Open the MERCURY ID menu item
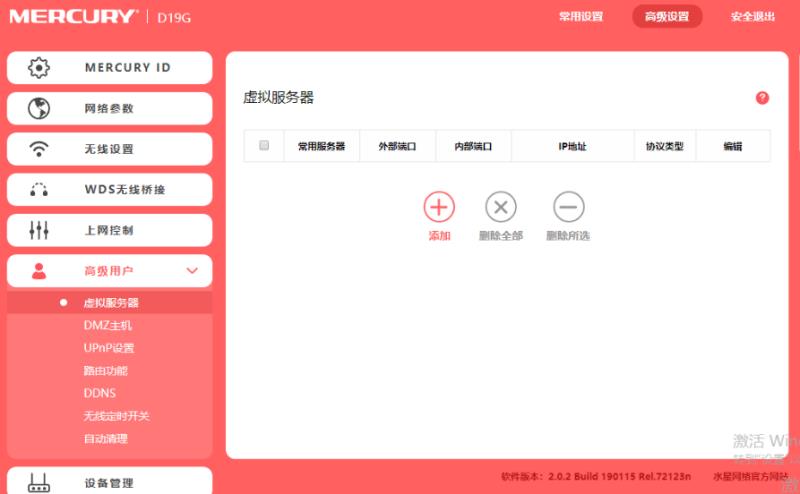 pyautogui.click(x=110, y=67)
